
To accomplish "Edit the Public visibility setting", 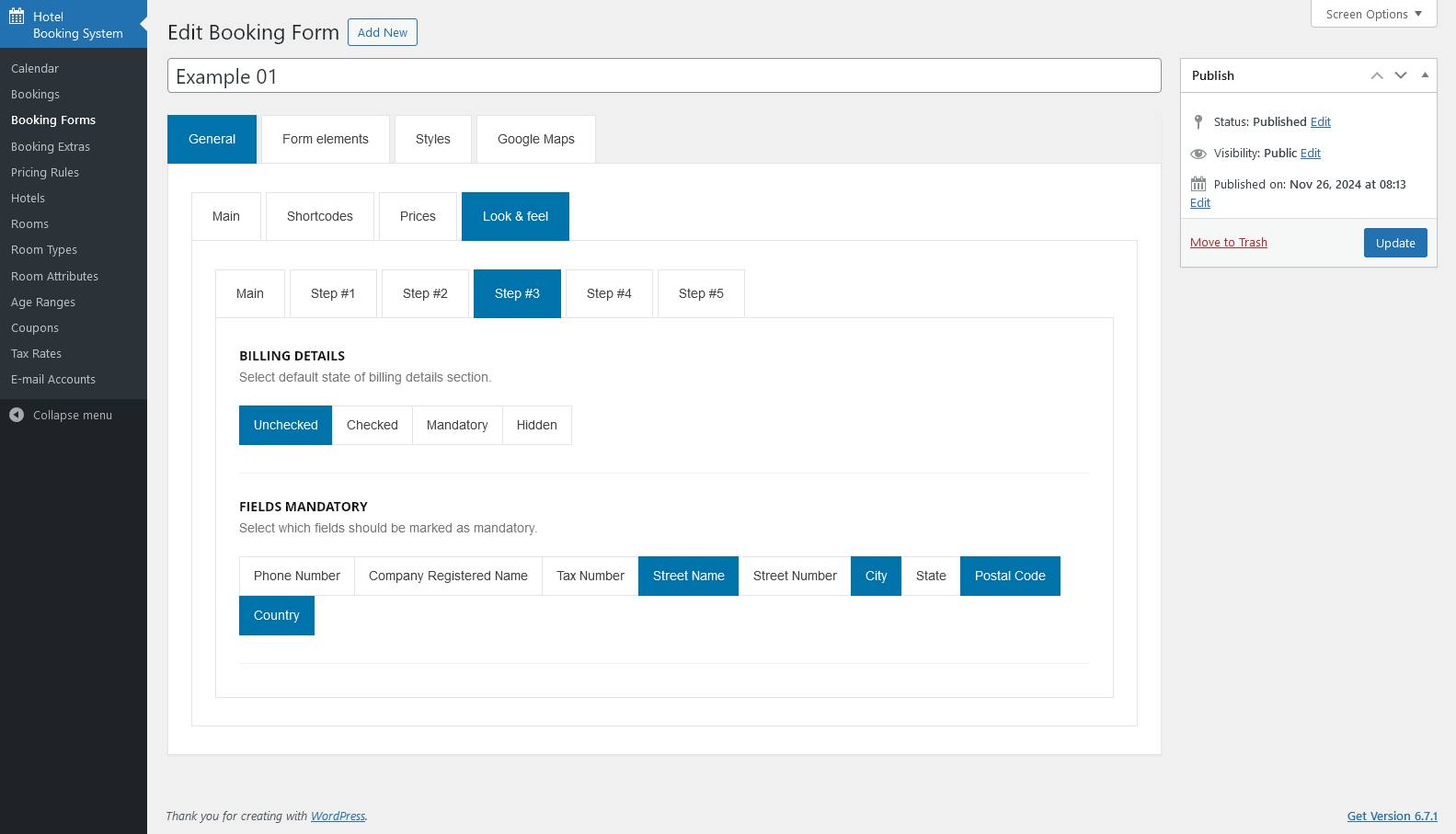I will [1311, 153].
